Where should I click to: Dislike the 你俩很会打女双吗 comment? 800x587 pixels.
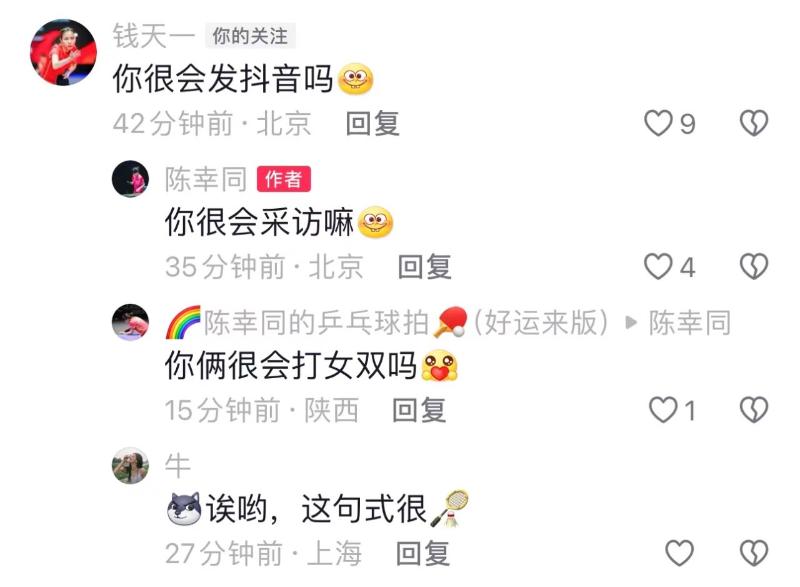tap(754, 410)
